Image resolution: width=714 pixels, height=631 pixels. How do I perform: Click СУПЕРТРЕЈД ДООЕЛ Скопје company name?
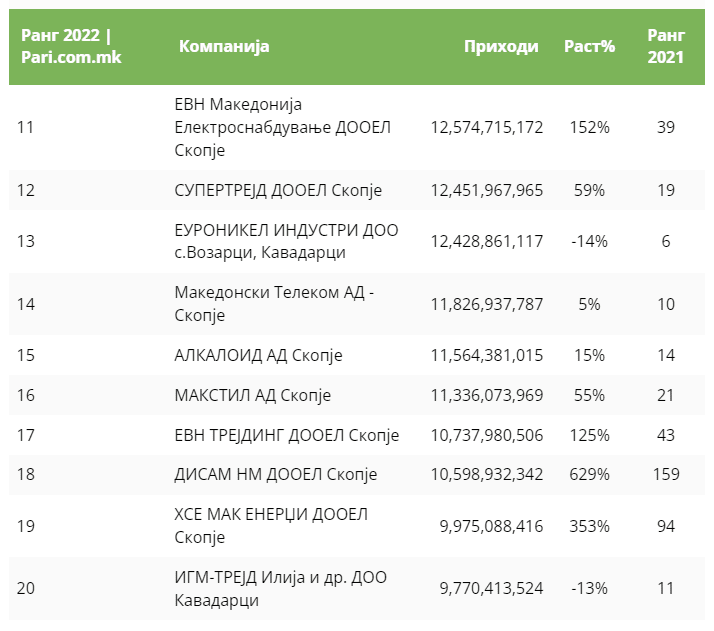pos(277,190)
